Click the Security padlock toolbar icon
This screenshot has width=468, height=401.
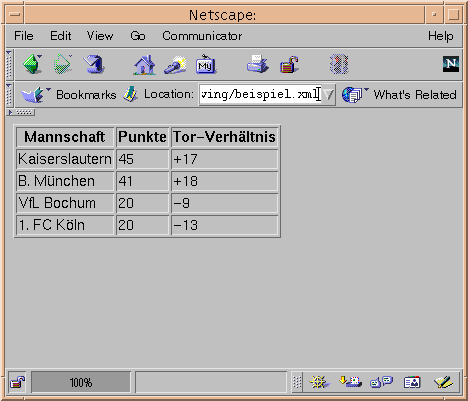[289, 64]
